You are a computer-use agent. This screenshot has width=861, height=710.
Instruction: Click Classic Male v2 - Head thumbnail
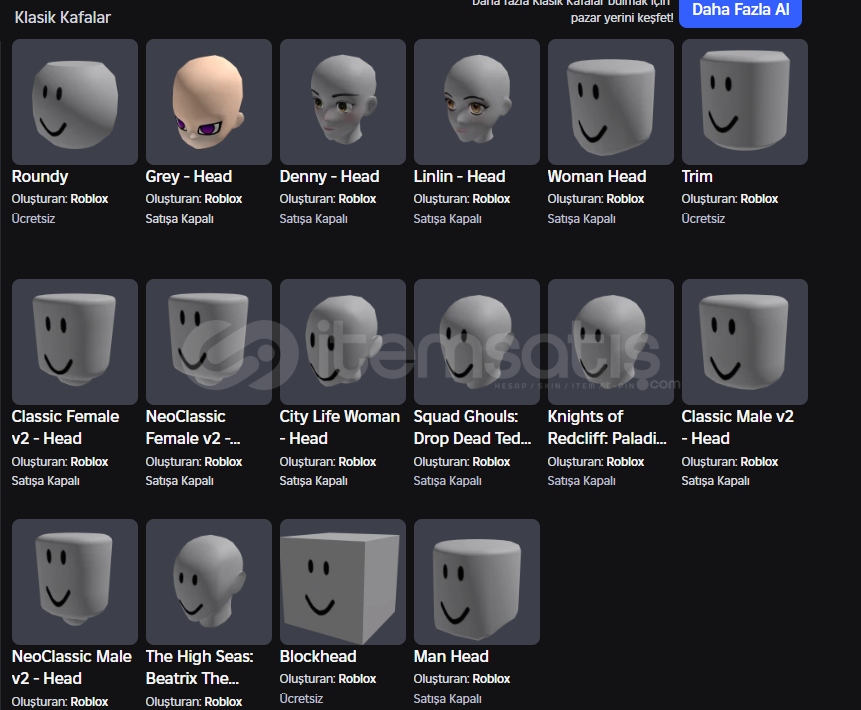click(x=745, y=342)
